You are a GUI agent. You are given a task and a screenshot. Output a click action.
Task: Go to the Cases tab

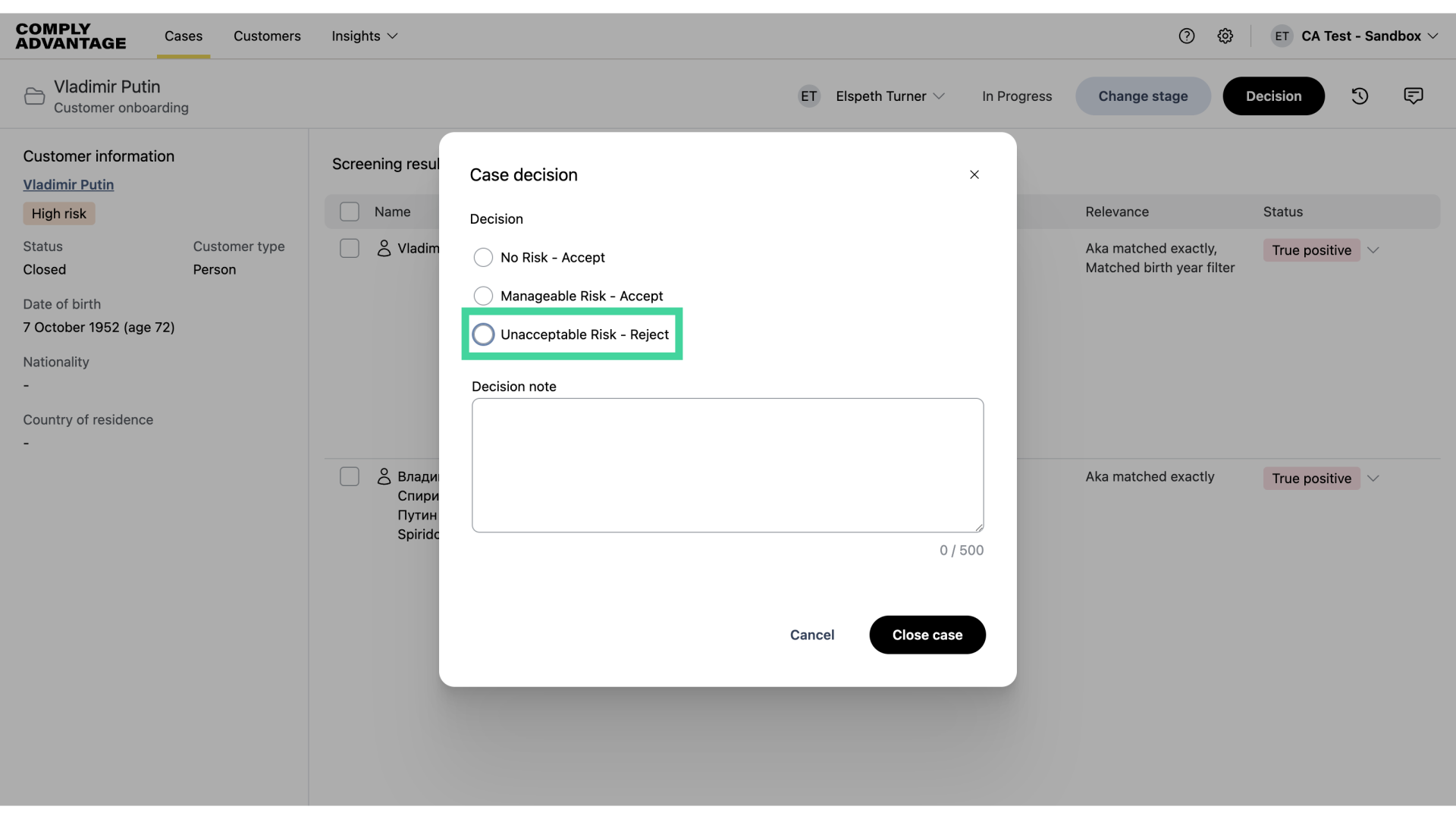pos(184,36)
